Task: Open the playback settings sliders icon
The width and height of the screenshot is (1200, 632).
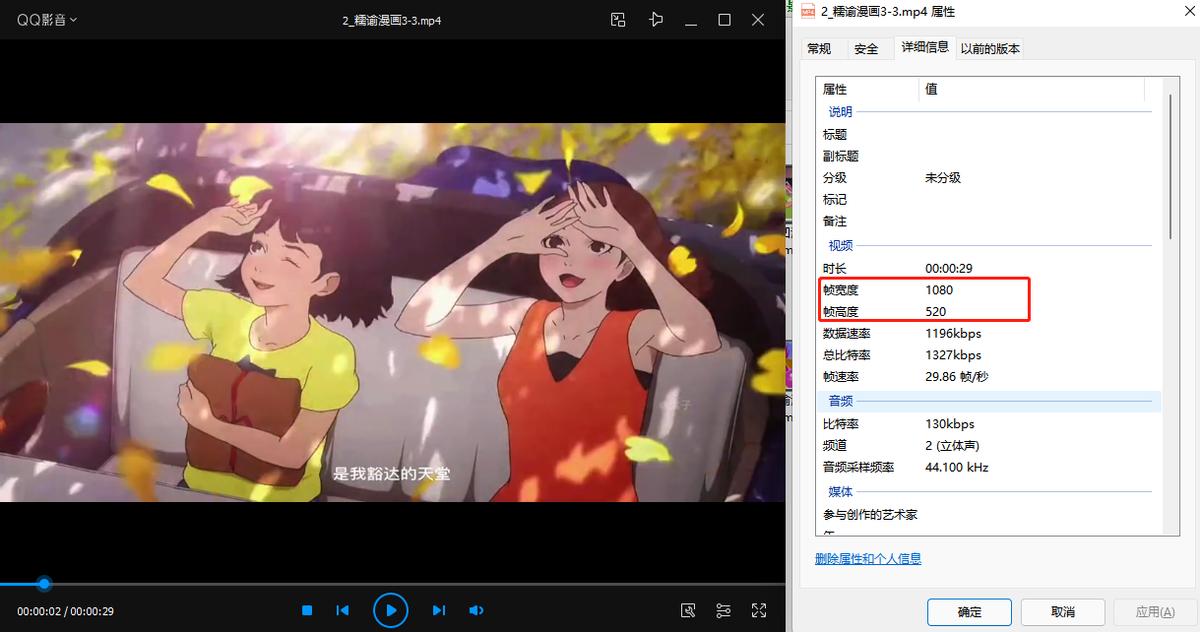Action: pyautogui.click(x=723, y=610)
